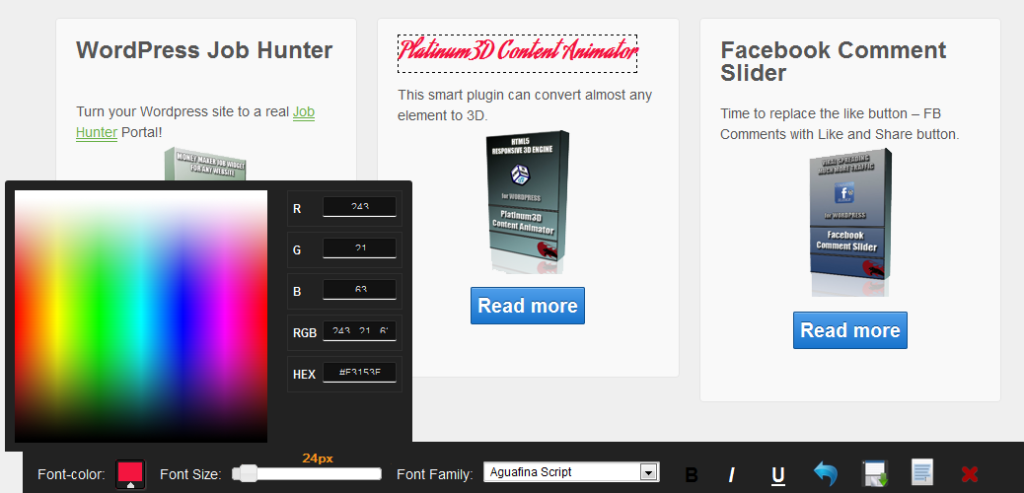
Task: Click the G value input field
Action: click(x=359, y=248)
